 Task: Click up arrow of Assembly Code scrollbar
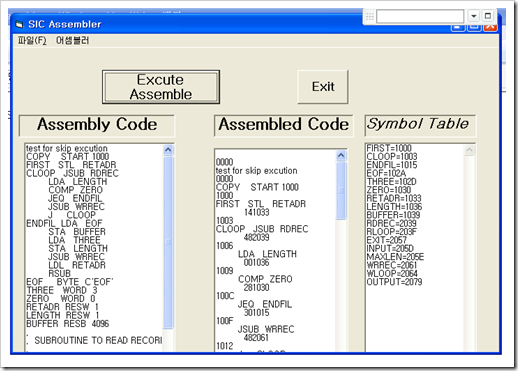point(168,150)
